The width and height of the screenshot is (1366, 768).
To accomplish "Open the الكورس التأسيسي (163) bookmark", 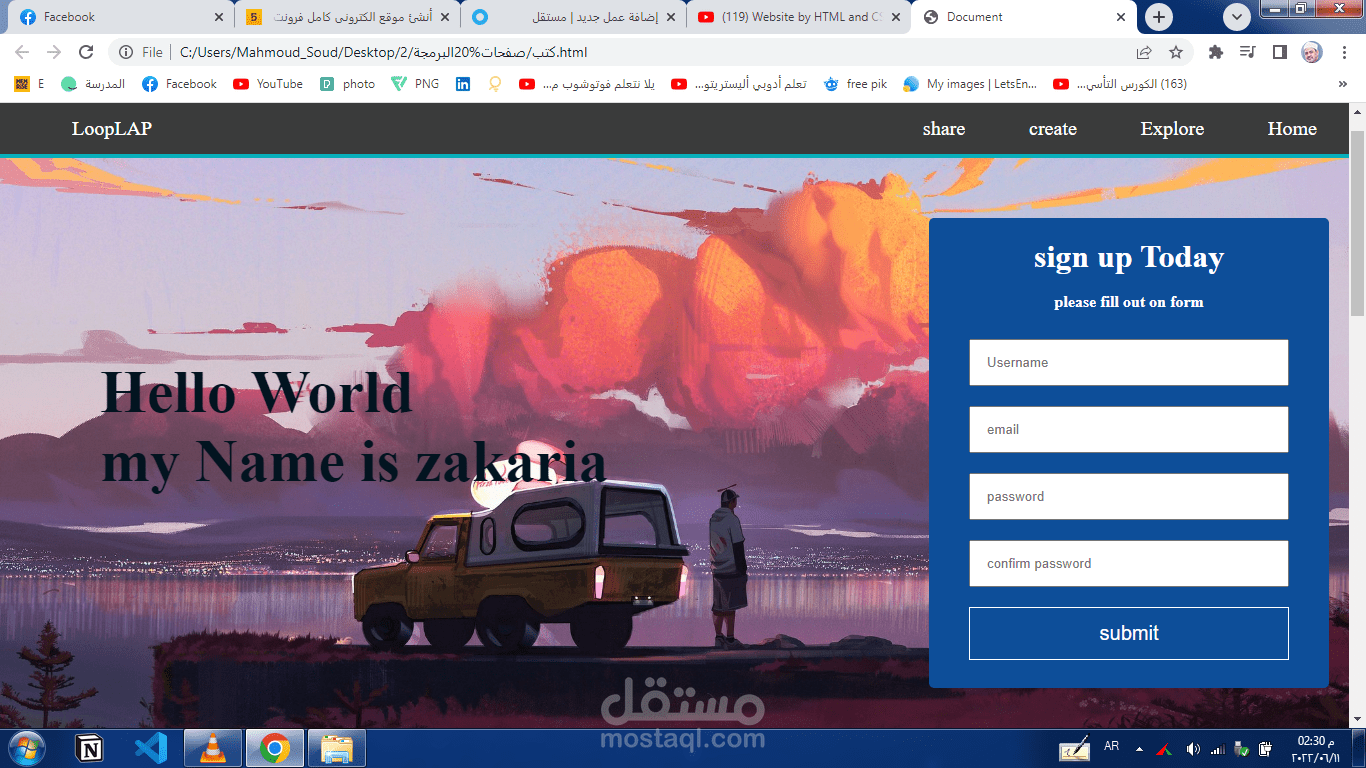I will pyautogui.click(x=1120, y=84).
